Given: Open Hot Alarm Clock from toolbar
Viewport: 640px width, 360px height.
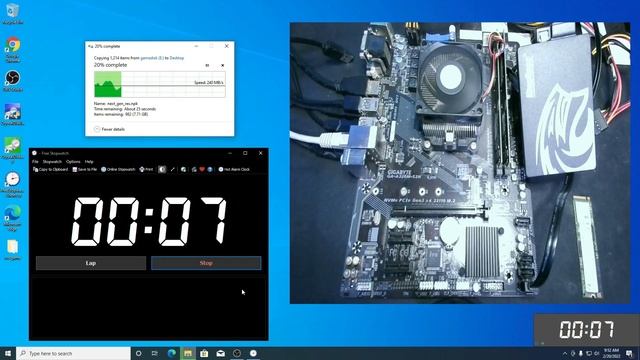Looking at the screenshot, I should pyautogui.click(x=234, y=169).
